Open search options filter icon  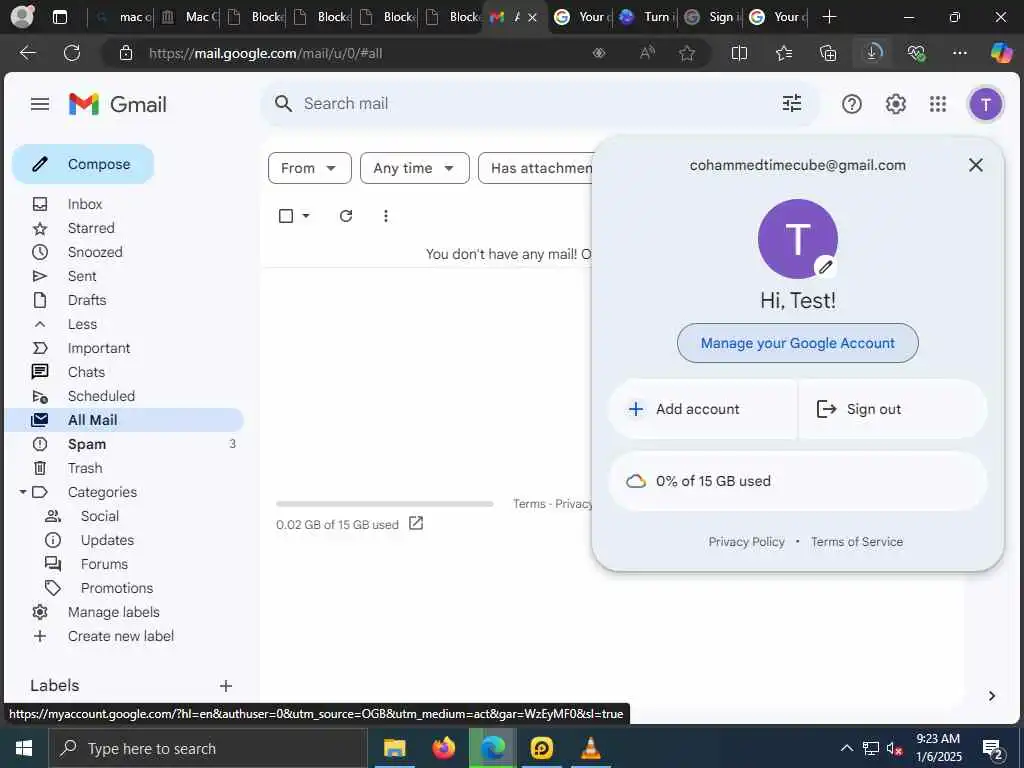click(792, 103)
